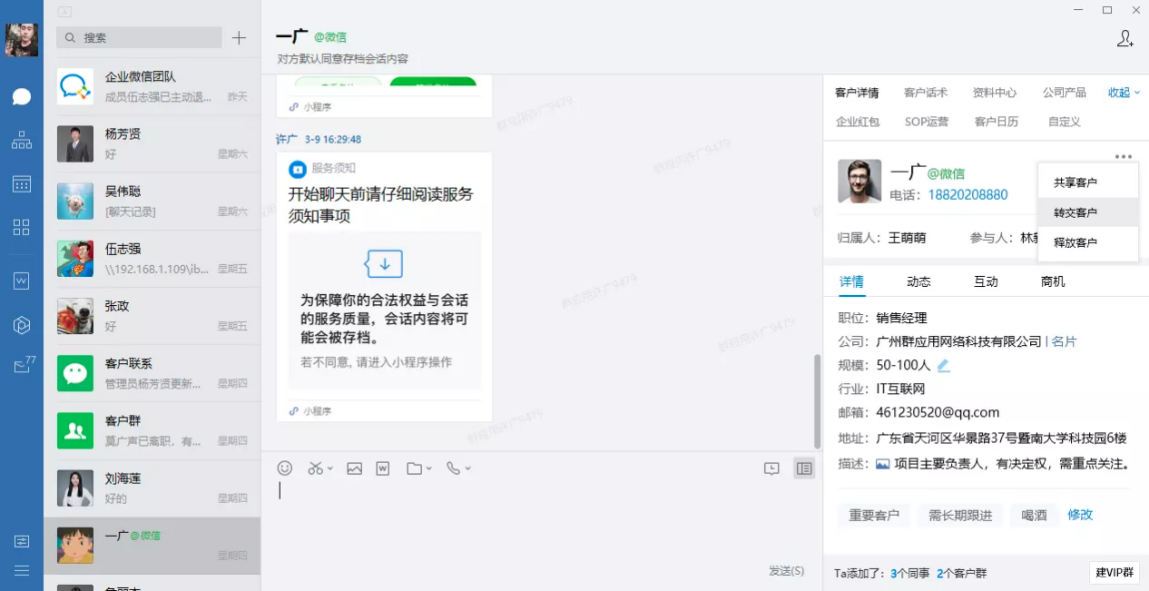Open the hexagon micro-disk sidebar icon
Screen dimensions: 1149x591
22,324
